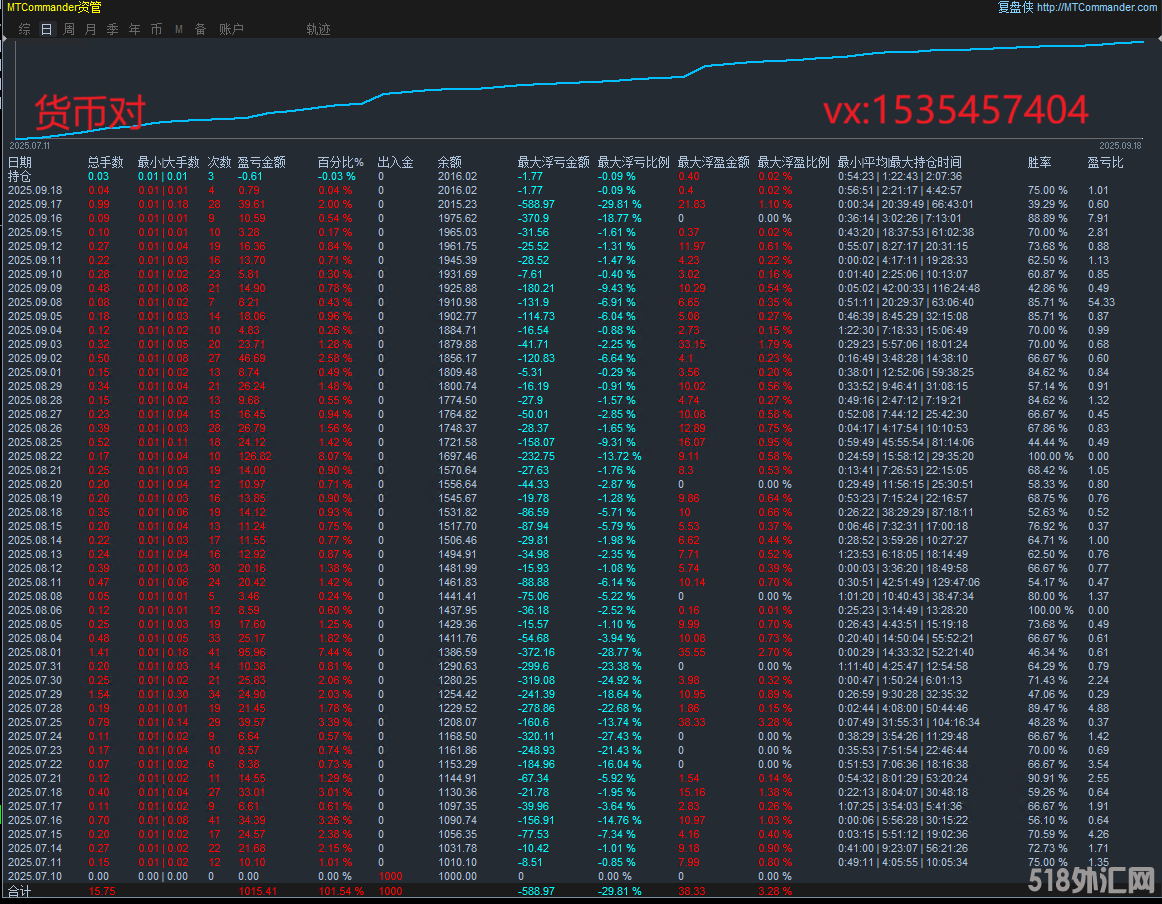Click the 余额 column header

click(x=449, y=162)
